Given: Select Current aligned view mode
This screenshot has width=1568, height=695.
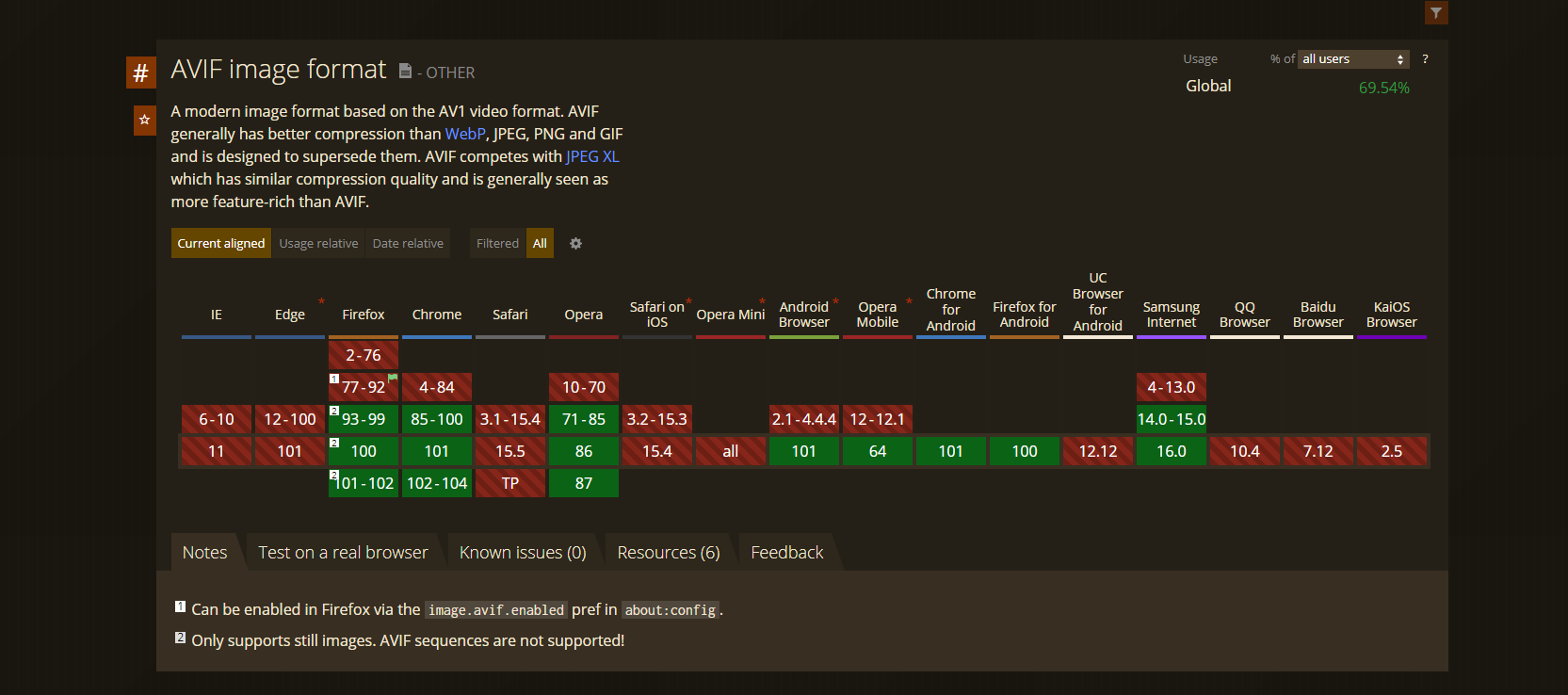Looking at the screenshot, I should pos(221,243).
